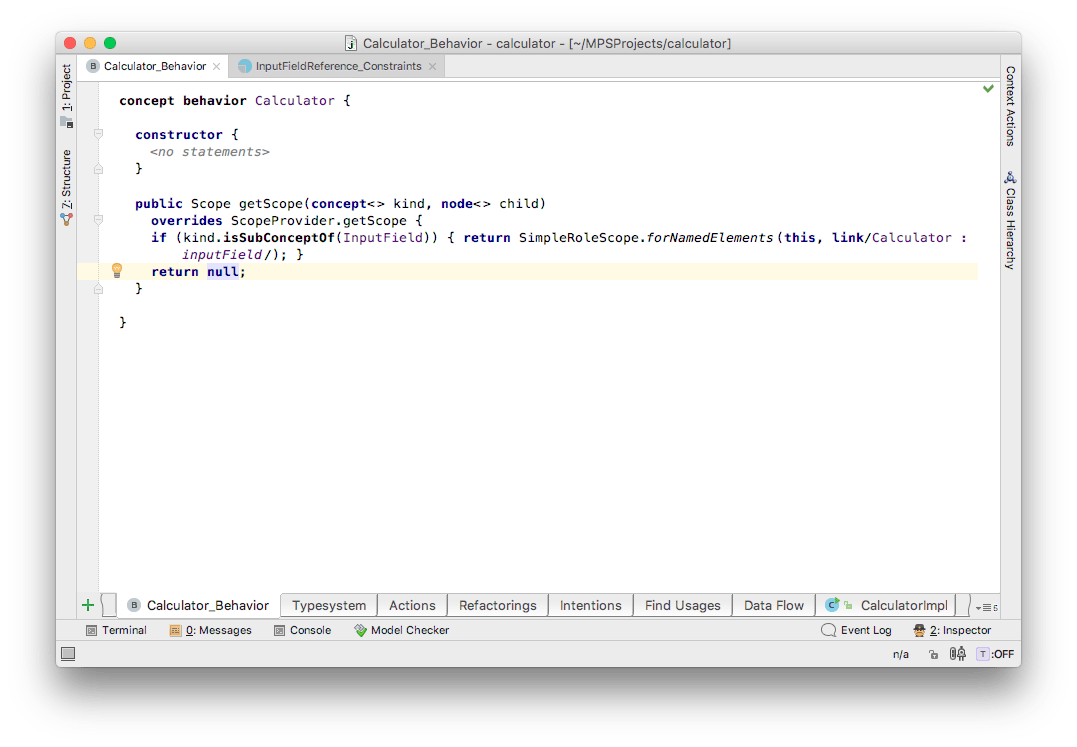Click the tool windows icon at bottom-left corner
Screen dimensions: 1077x747
(68, 654)
